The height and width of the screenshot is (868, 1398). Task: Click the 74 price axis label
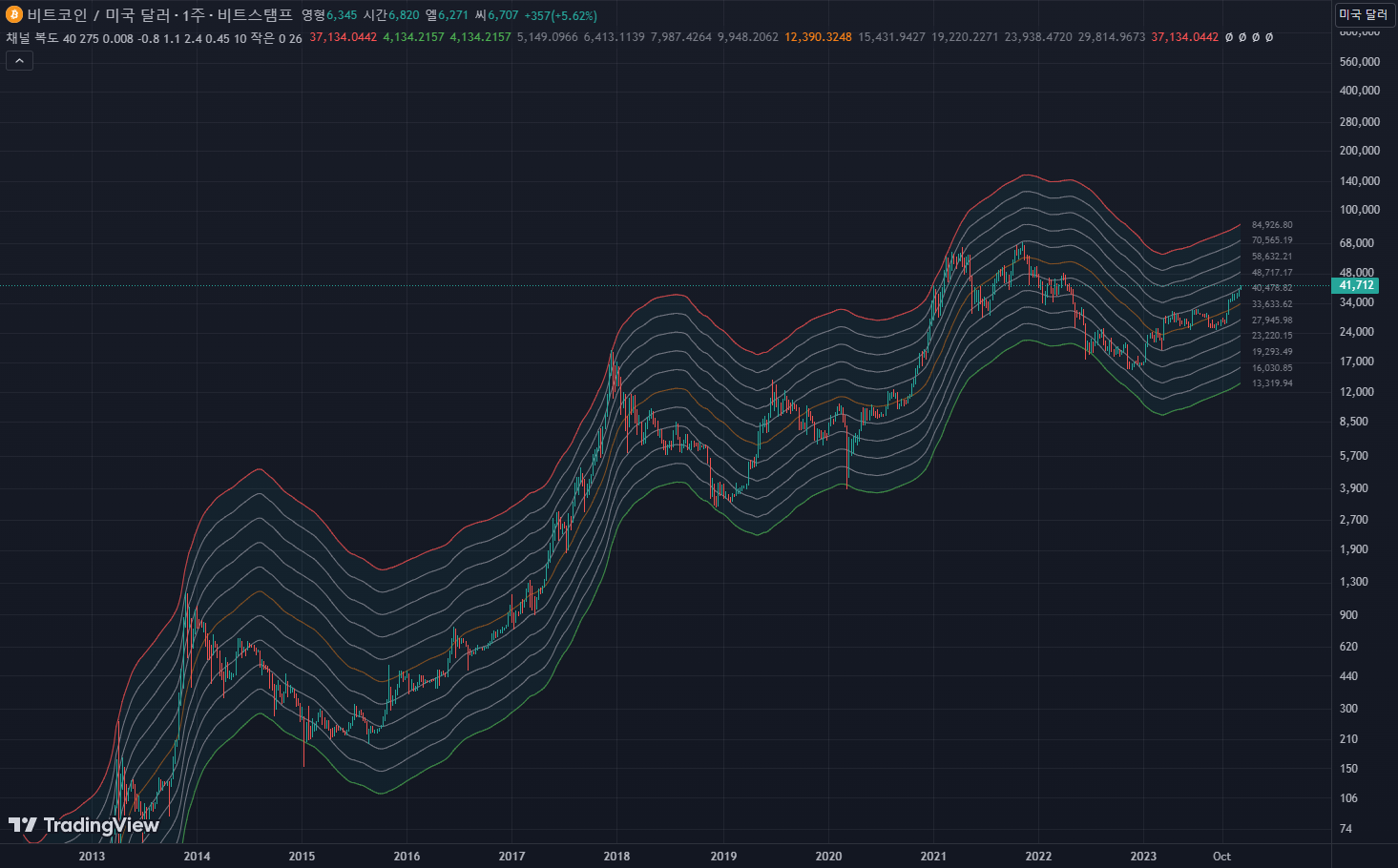click(x=1346, y=829)
